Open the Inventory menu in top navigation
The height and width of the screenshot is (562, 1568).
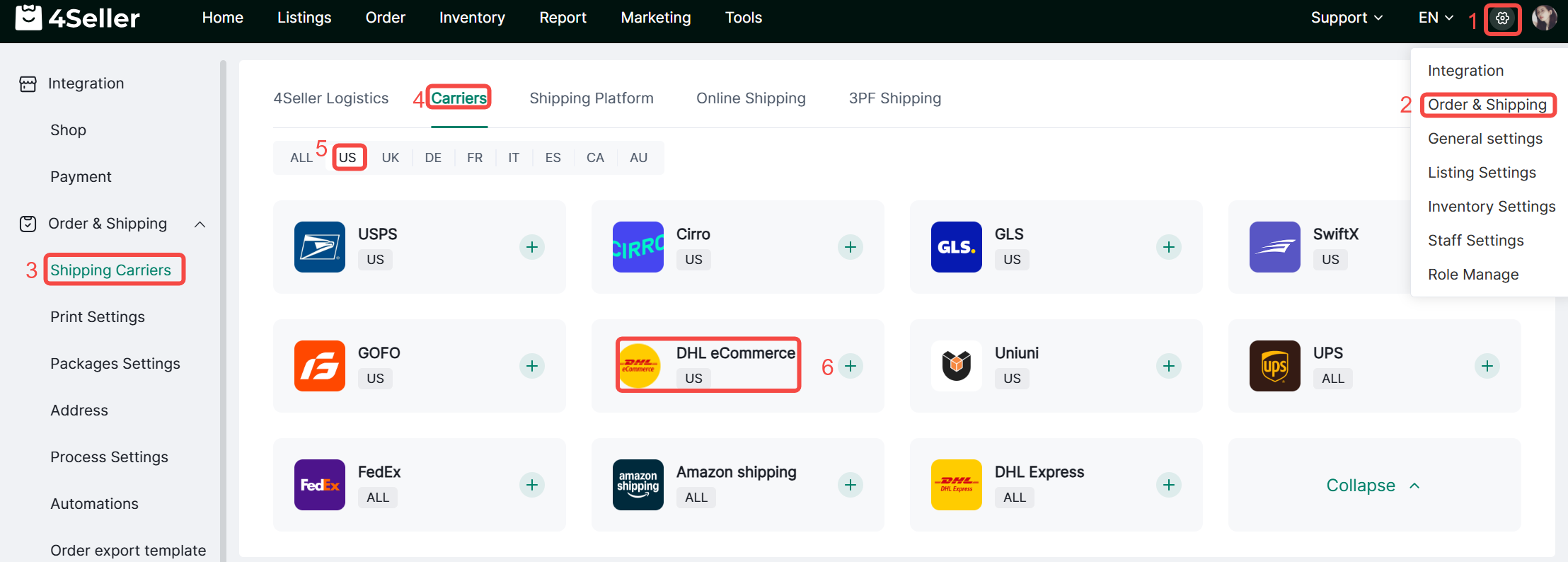coord(472,18)
